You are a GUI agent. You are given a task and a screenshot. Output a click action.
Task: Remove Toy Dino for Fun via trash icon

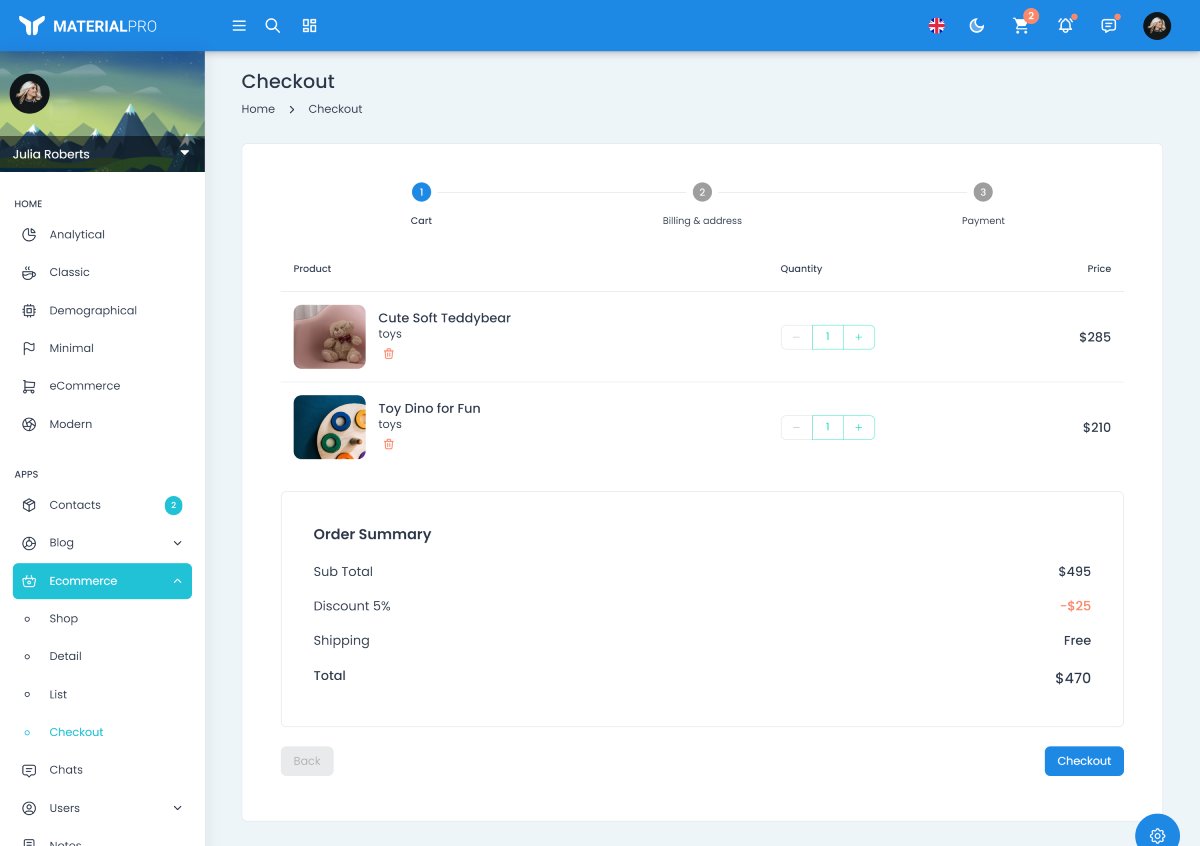pos(388,443)
